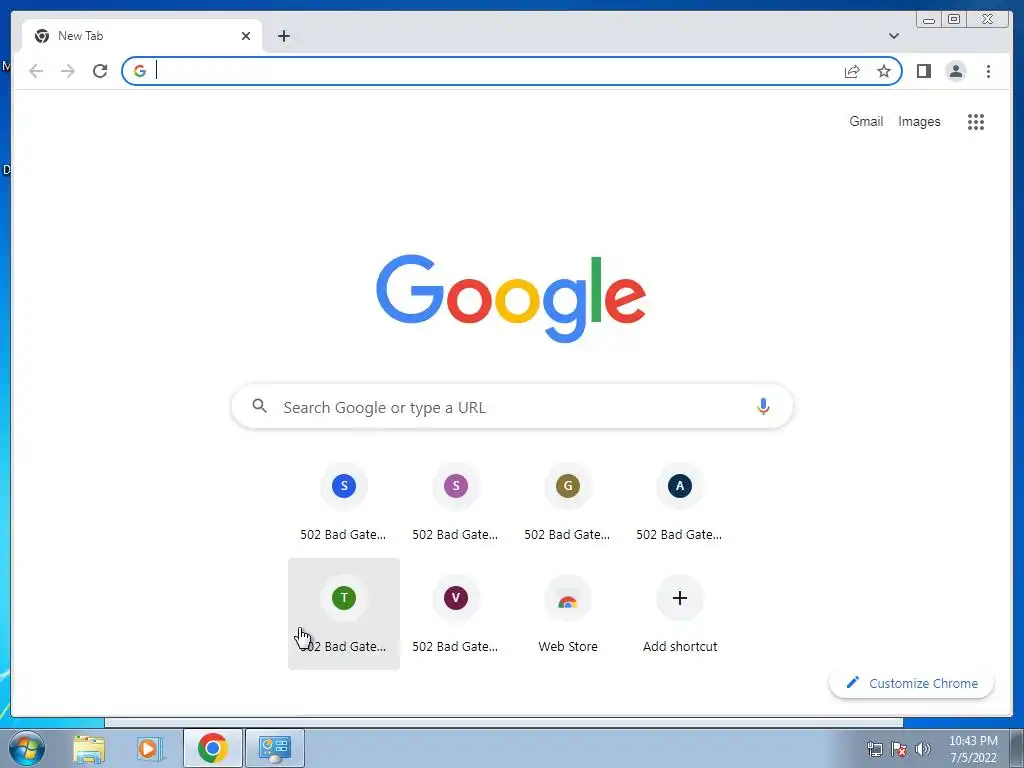Open the Control Panel taskbar icon

[x=274, y=748]
